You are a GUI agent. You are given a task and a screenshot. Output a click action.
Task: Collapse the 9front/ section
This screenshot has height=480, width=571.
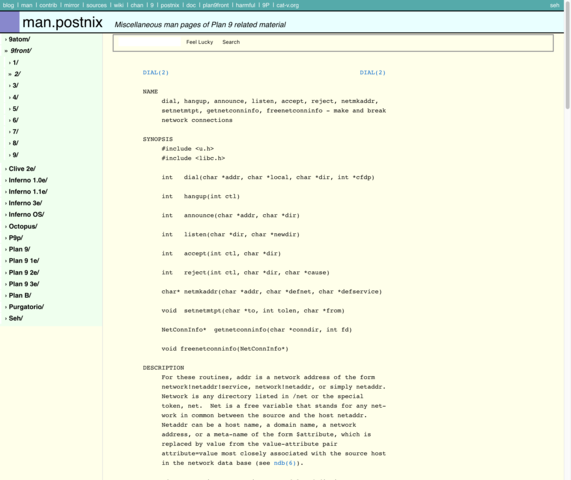click(21, 51)
